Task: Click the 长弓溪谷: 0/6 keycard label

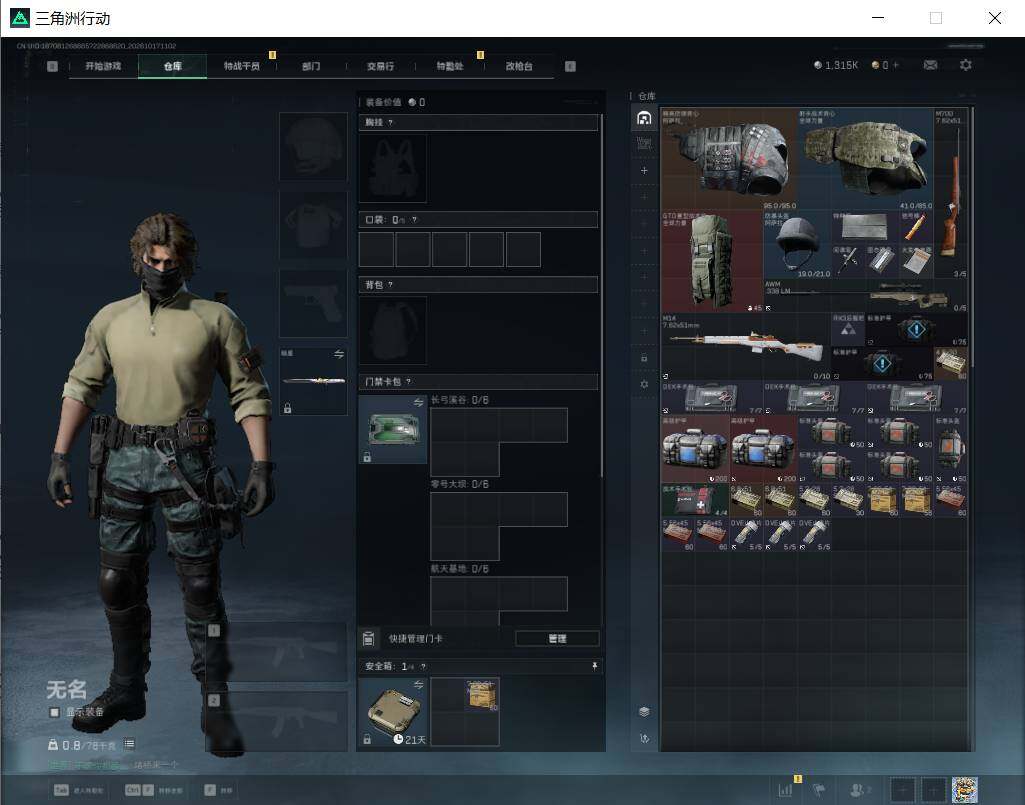Action: point(460,400)
